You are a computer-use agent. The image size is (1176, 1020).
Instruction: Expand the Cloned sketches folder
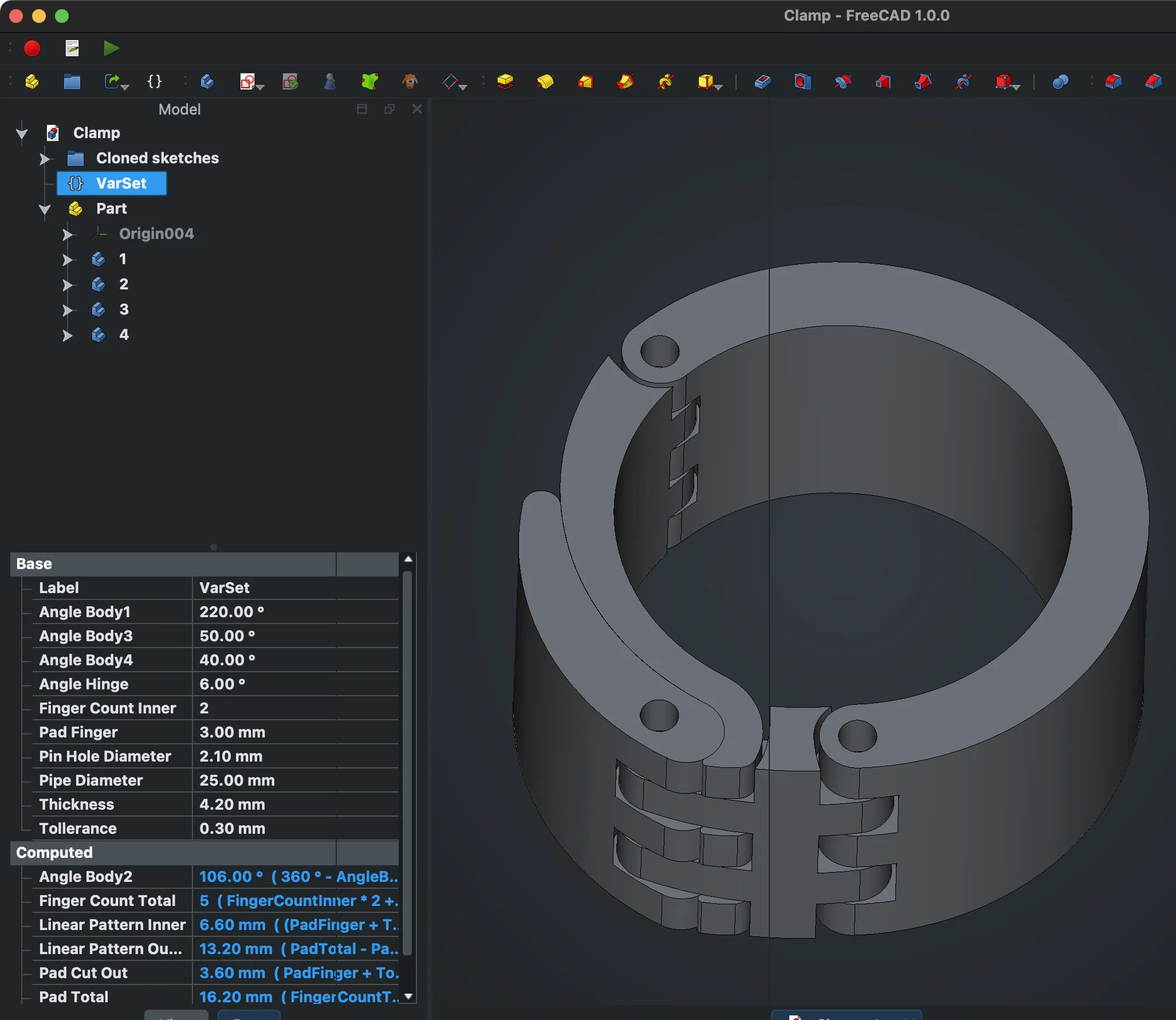click(45, 159)
